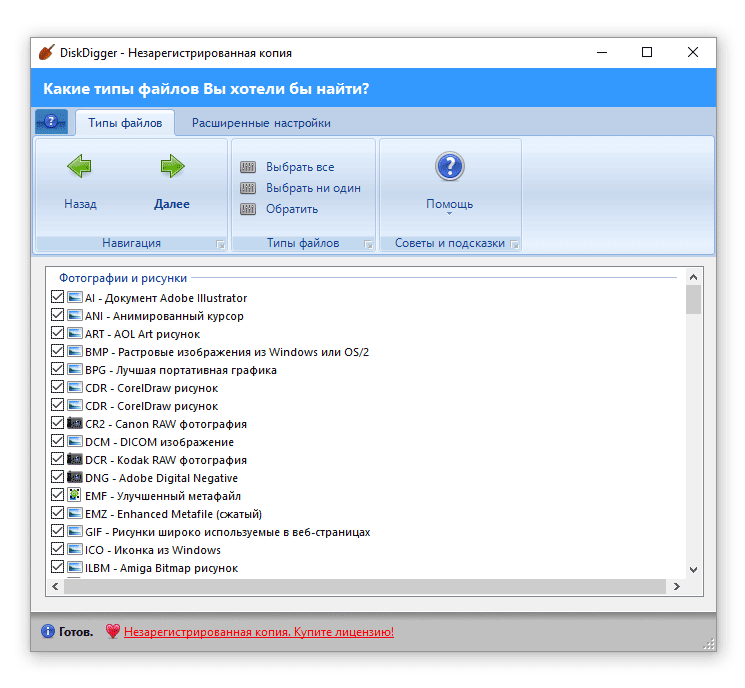Select the DCR - Kodak RAW фотография row
This screenshot has height=688, width=745.
[166, 460]
